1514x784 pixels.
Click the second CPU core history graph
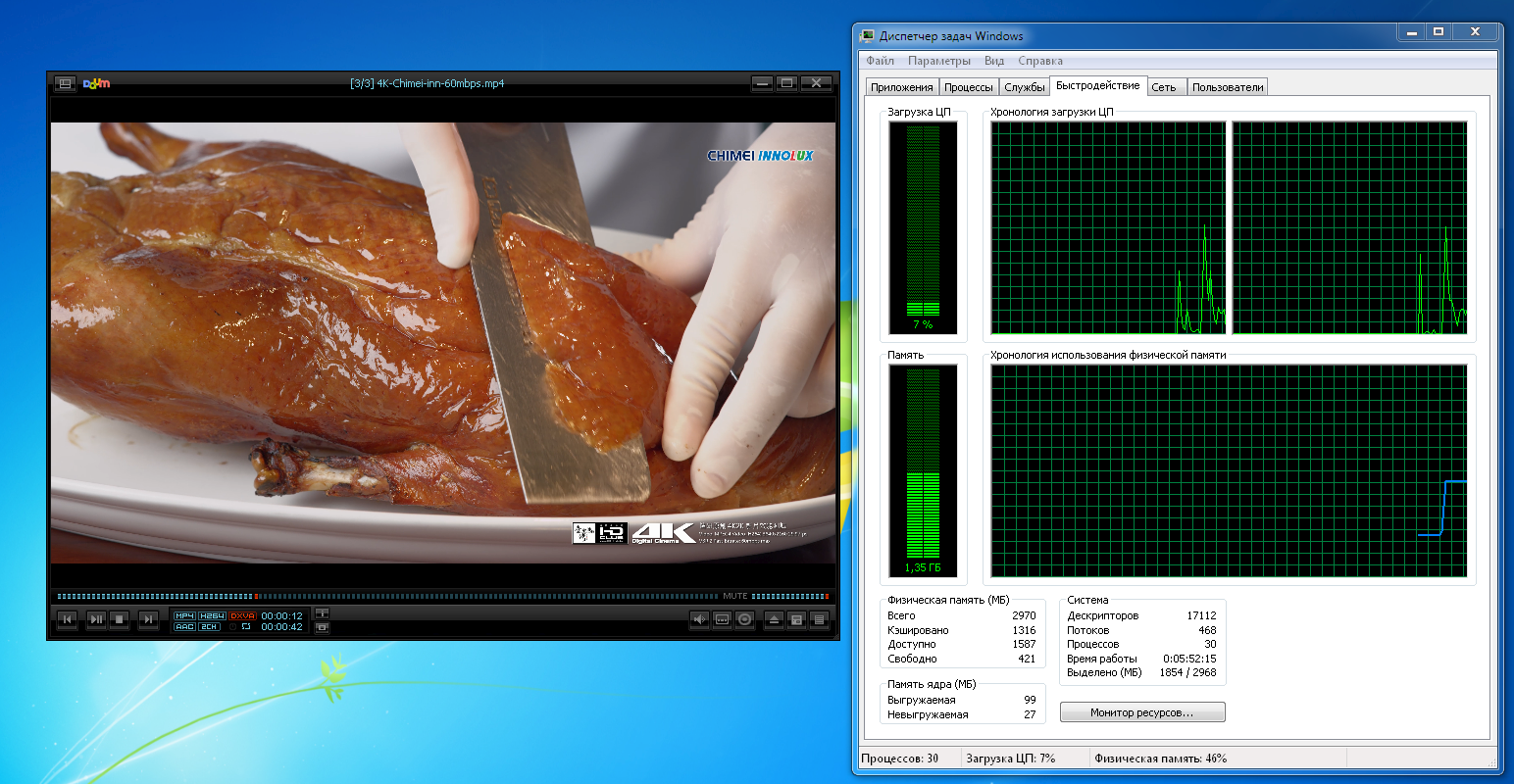(1349, 227)
